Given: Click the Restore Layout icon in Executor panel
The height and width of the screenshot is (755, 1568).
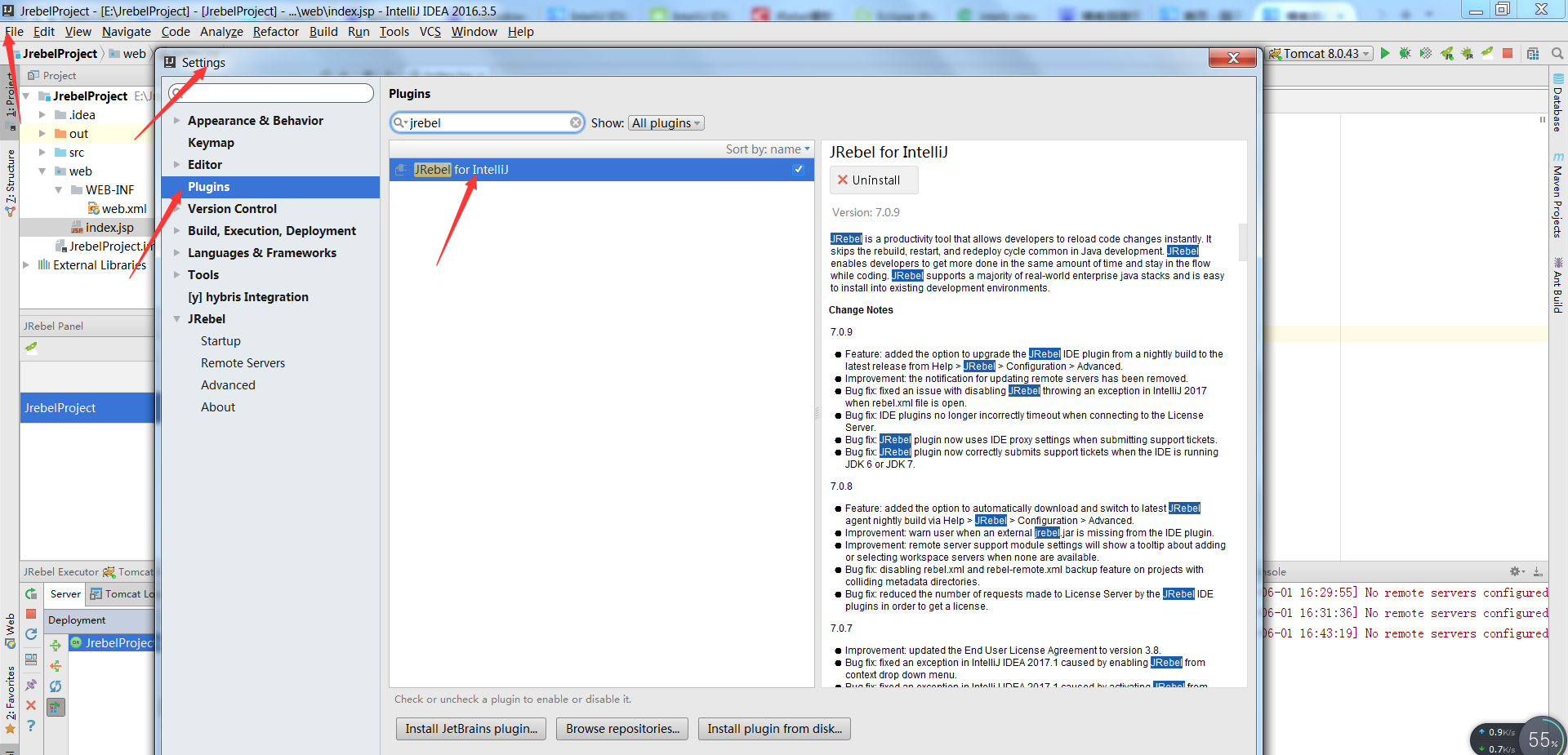Looking at the screenshot, I should (31, 660).
